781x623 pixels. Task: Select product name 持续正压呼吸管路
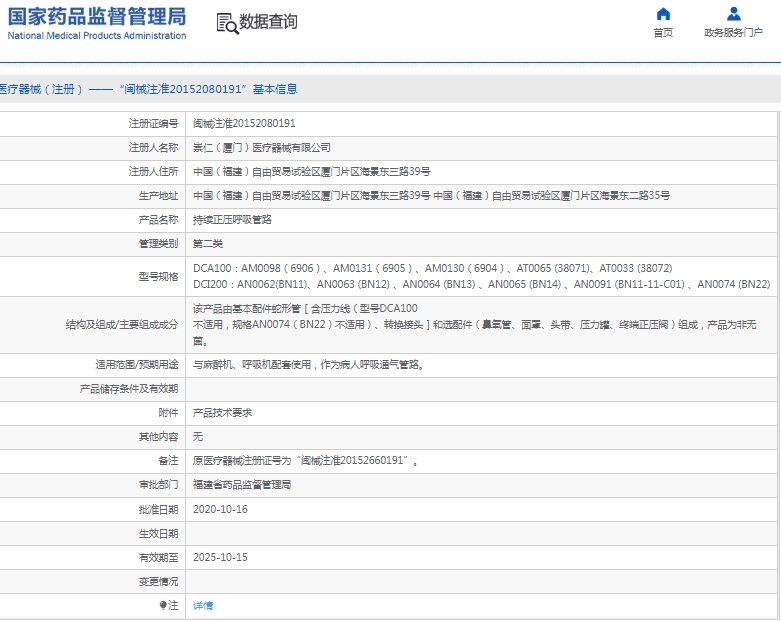pyautogui.click(x=232, y=220)
